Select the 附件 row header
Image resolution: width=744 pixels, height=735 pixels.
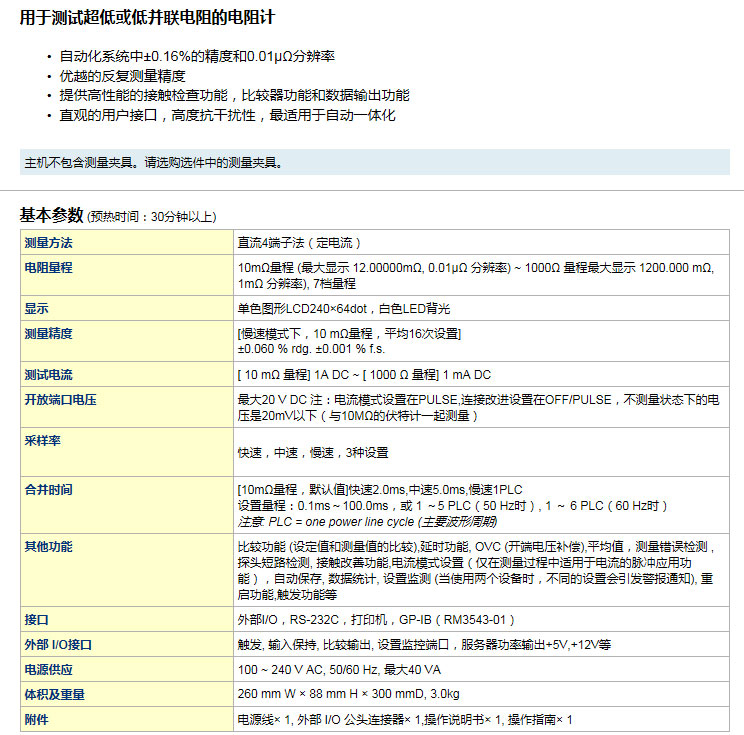37,719
